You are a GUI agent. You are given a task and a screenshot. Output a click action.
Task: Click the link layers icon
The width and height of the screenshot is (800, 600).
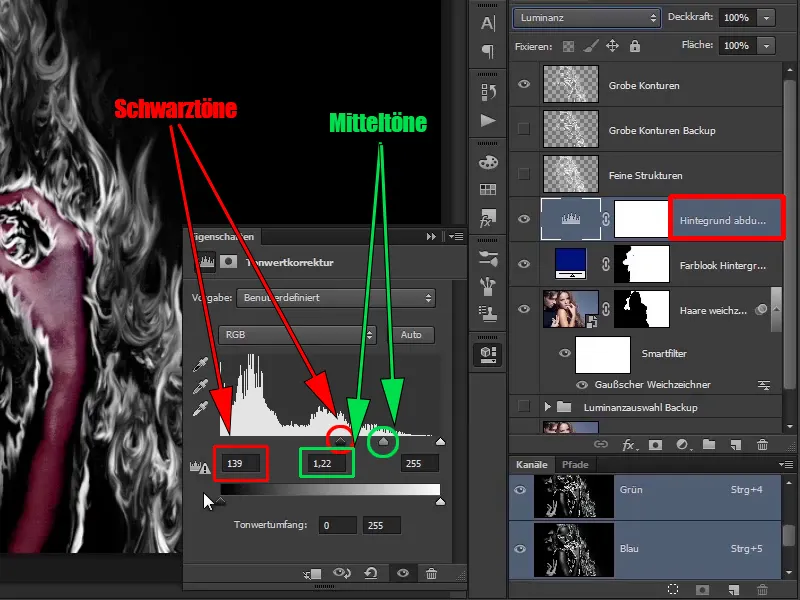click(x=601, y=444)
